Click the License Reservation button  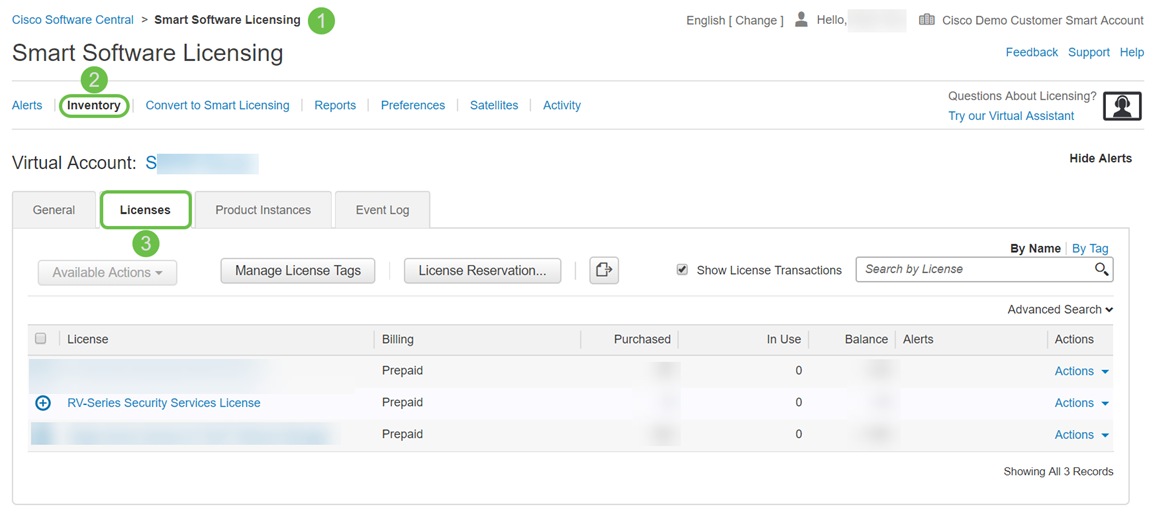pos(483,271)
